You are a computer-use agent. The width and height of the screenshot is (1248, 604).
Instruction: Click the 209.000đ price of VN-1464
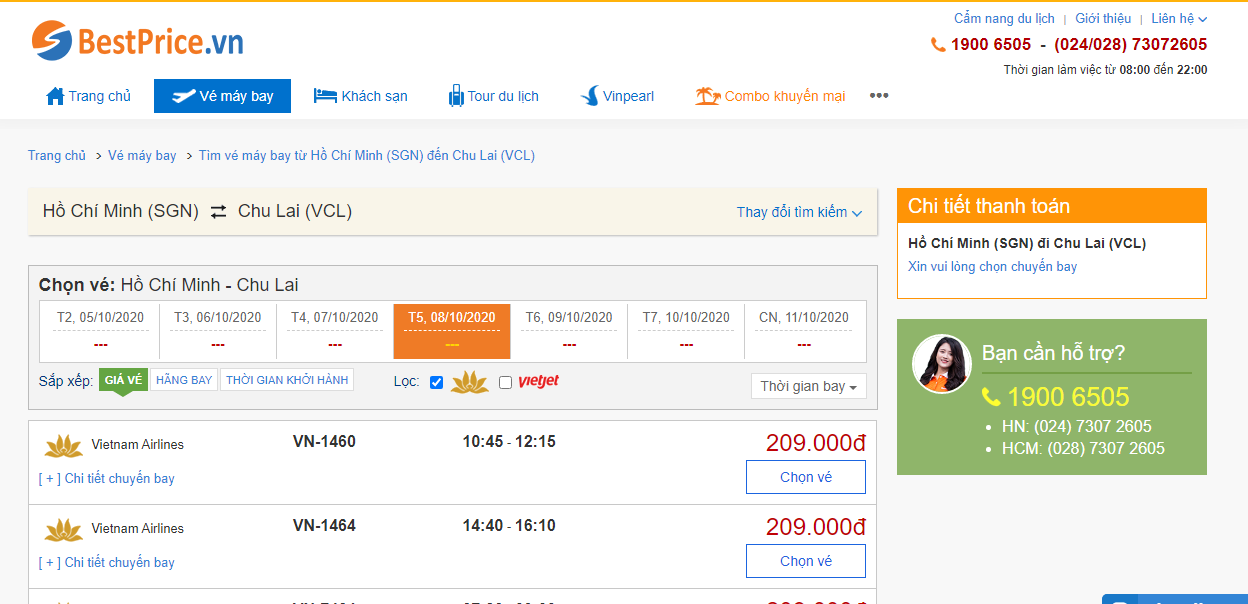tap(816, 527)
